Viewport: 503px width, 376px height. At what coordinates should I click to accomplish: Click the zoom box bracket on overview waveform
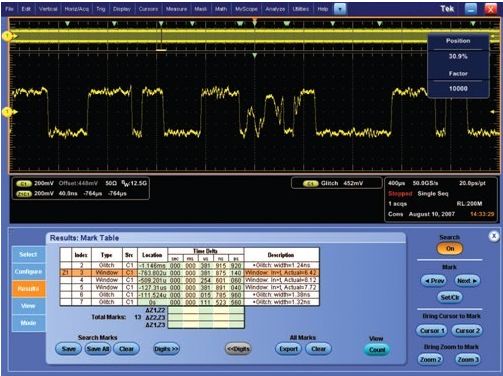coord(161,50)
